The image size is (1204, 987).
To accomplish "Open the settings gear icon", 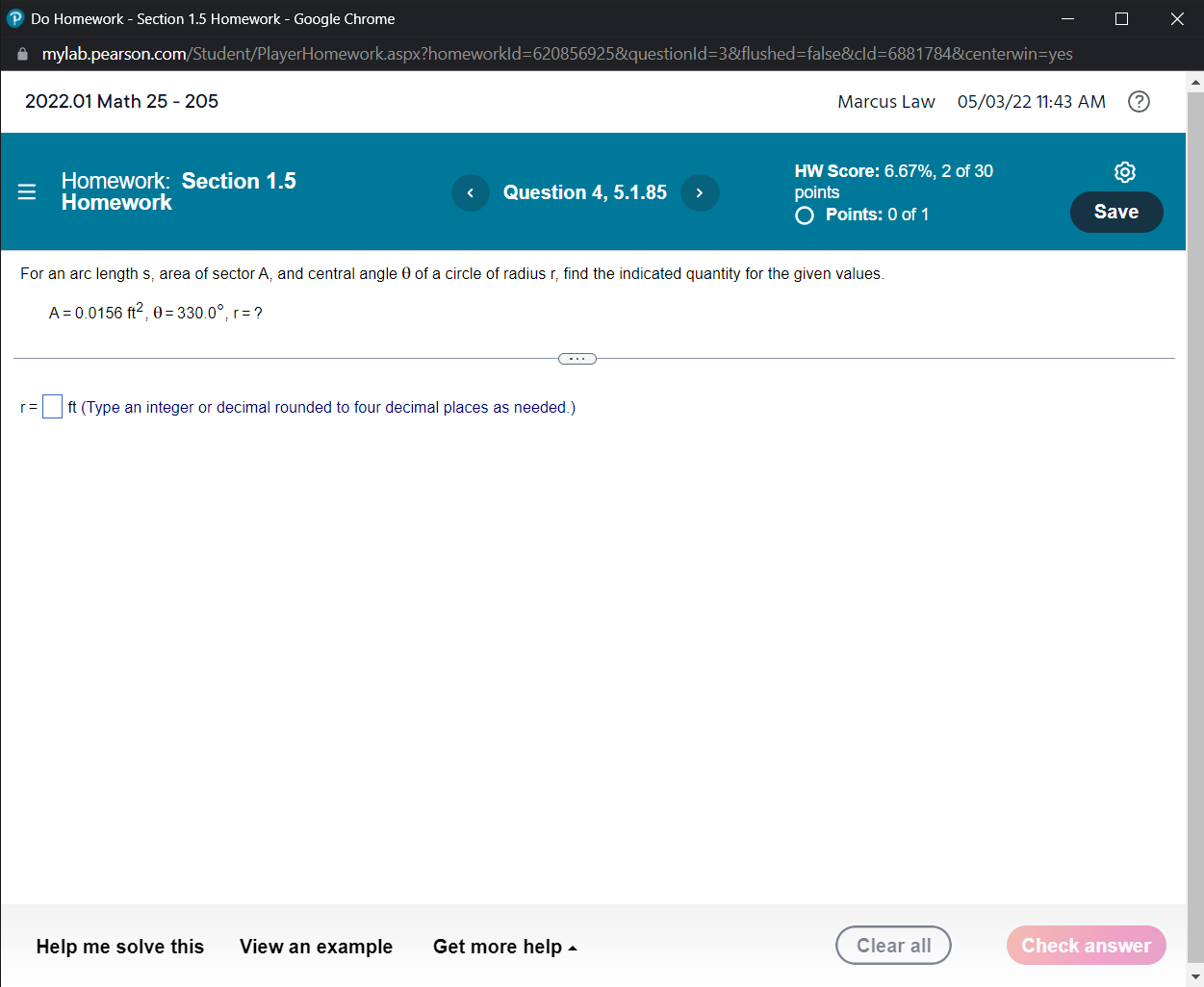I will pyautogui.click(x=1124, y=171).
